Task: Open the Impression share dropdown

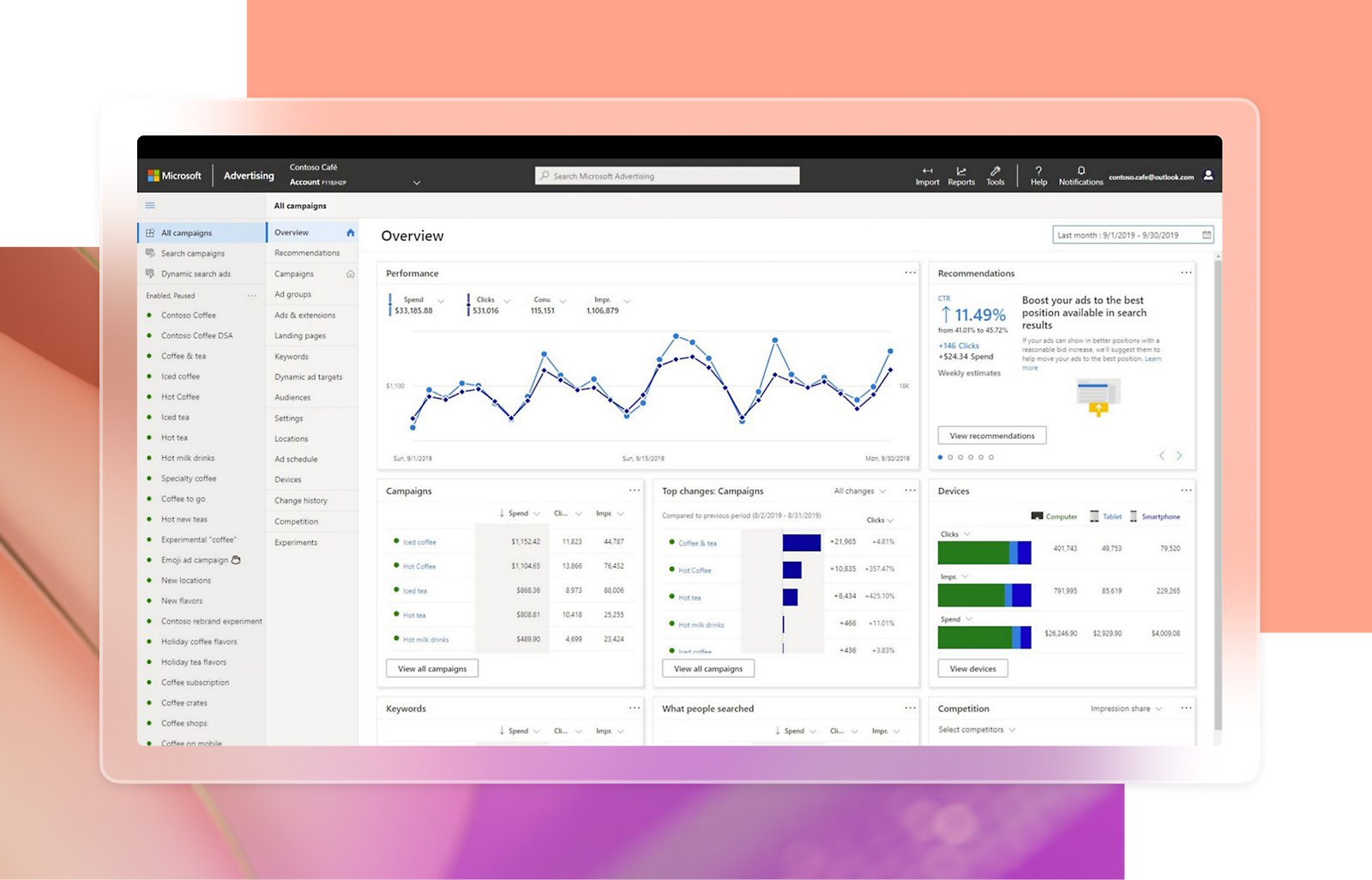Action: (1127, 709)
